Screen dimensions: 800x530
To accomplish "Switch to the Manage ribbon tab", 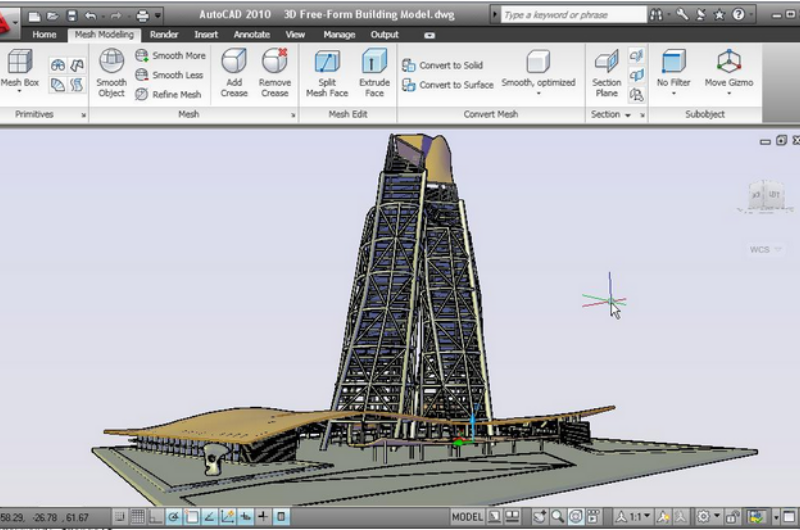I will click(339, 35).
